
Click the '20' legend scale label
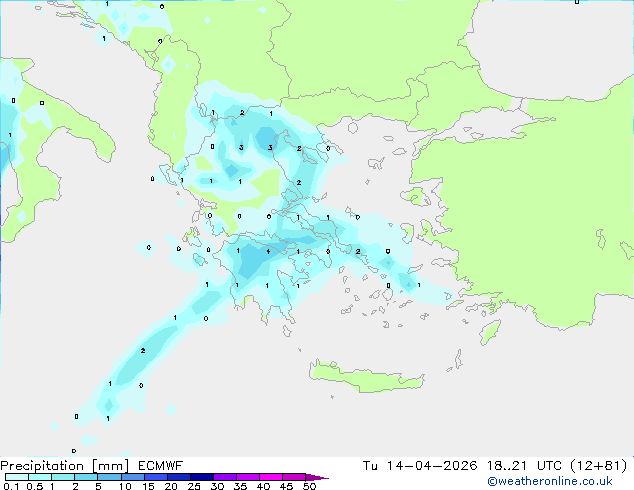[171, 486]
